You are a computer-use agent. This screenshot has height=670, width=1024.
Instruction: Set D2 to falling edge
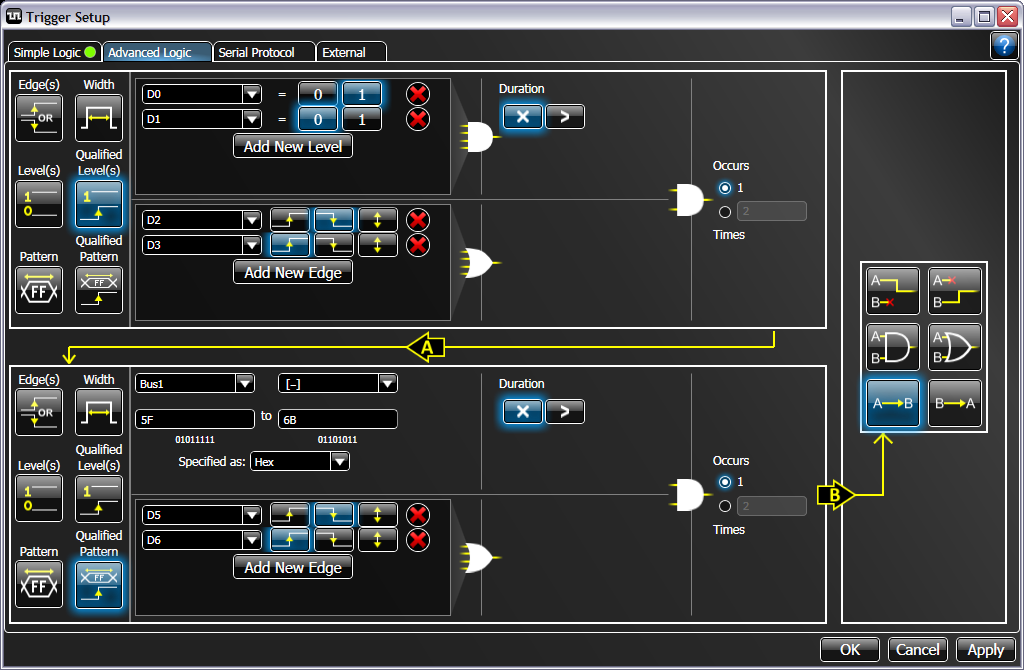pyautogui.click(x=334, y=220)
